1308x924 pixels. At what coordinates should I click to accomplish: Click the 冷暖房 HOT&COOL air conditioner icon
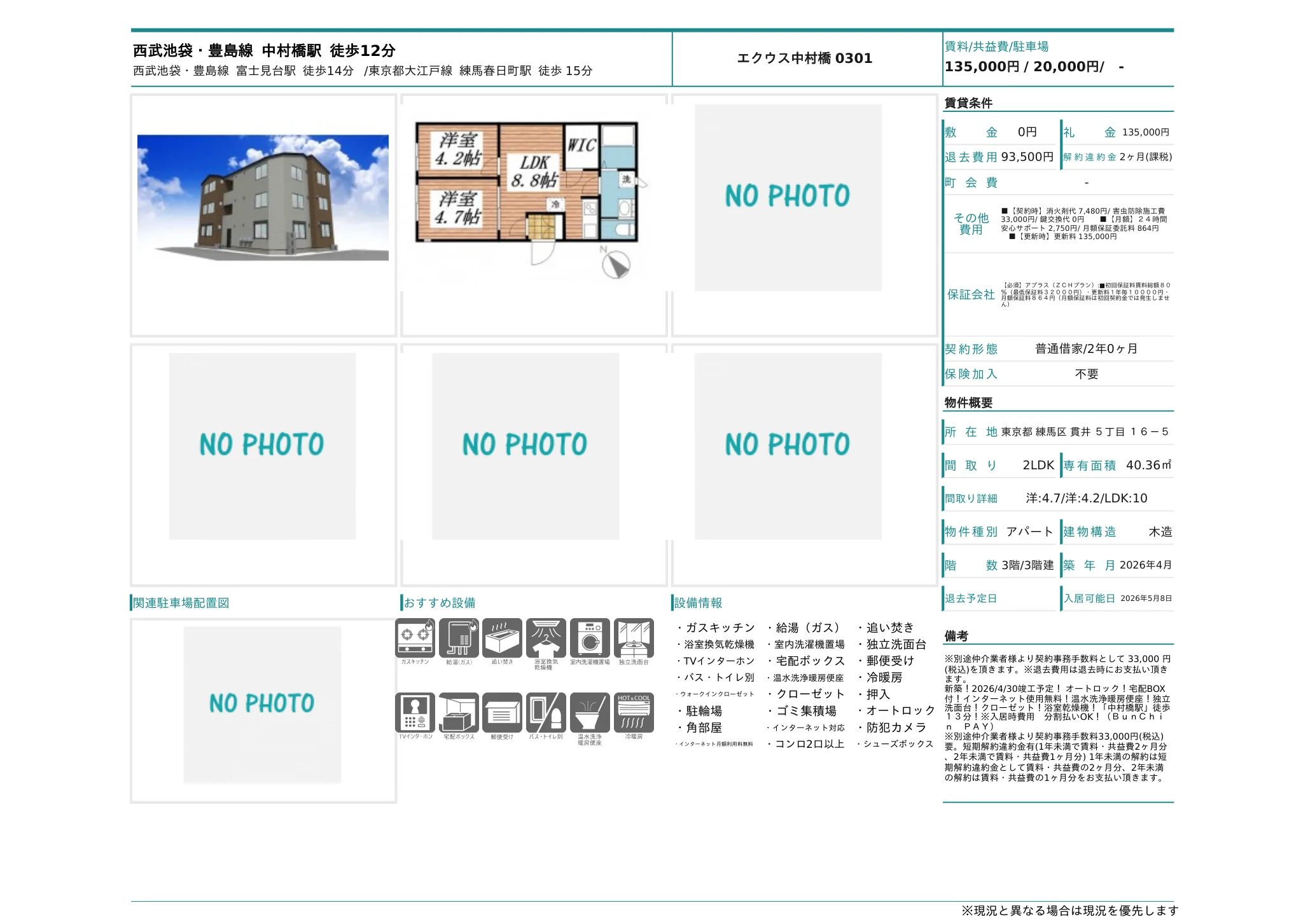(x=634, y=712)
